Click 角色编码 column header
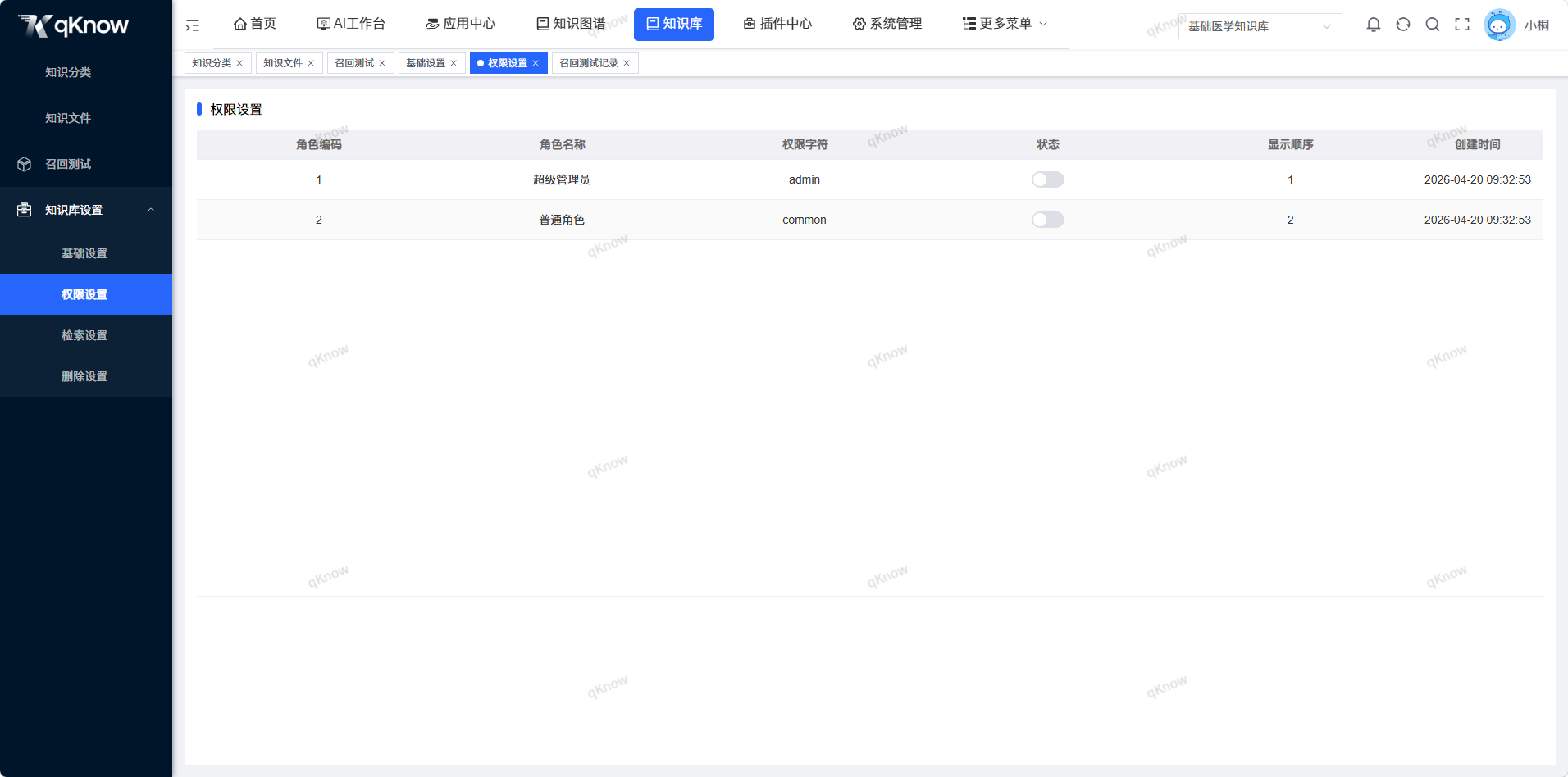 (x=319, y=144)
